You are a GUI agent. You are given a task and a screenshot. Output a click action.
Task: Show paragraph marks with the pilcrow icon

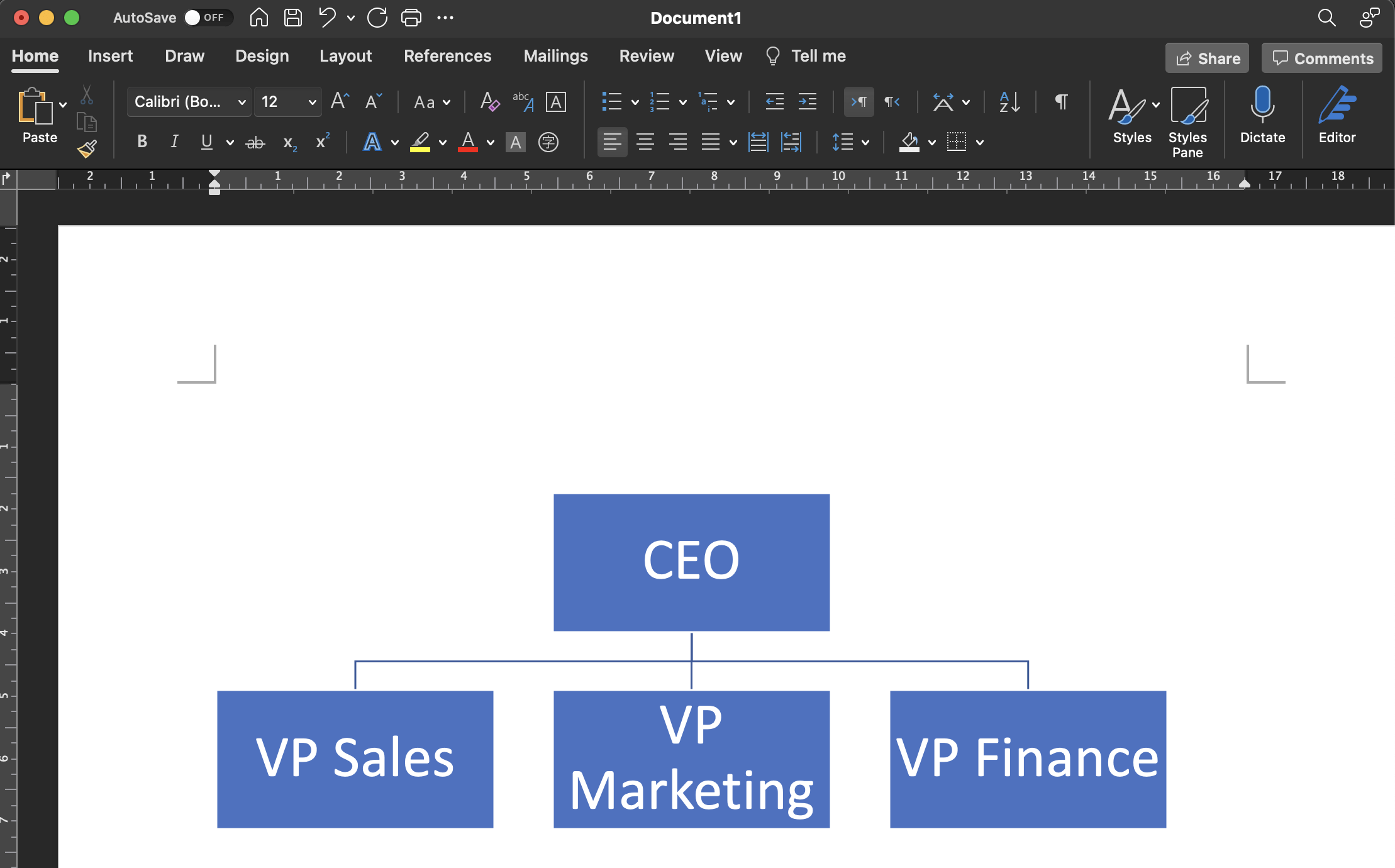tap(1061, 101)
